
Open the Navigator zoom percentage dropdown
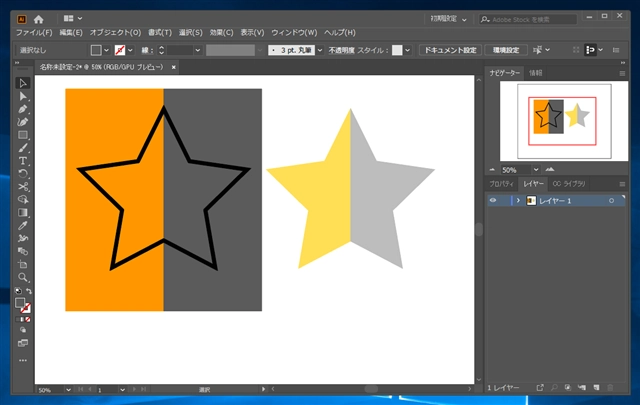point(536,169)
